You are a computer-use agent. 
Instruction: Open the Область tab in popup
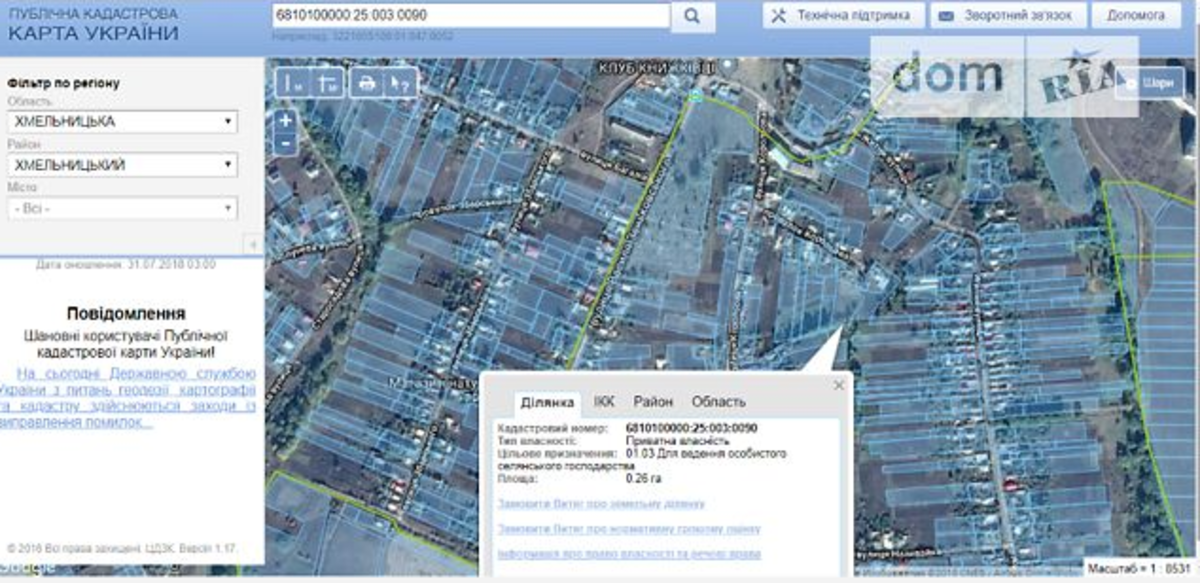coord(718,401)
